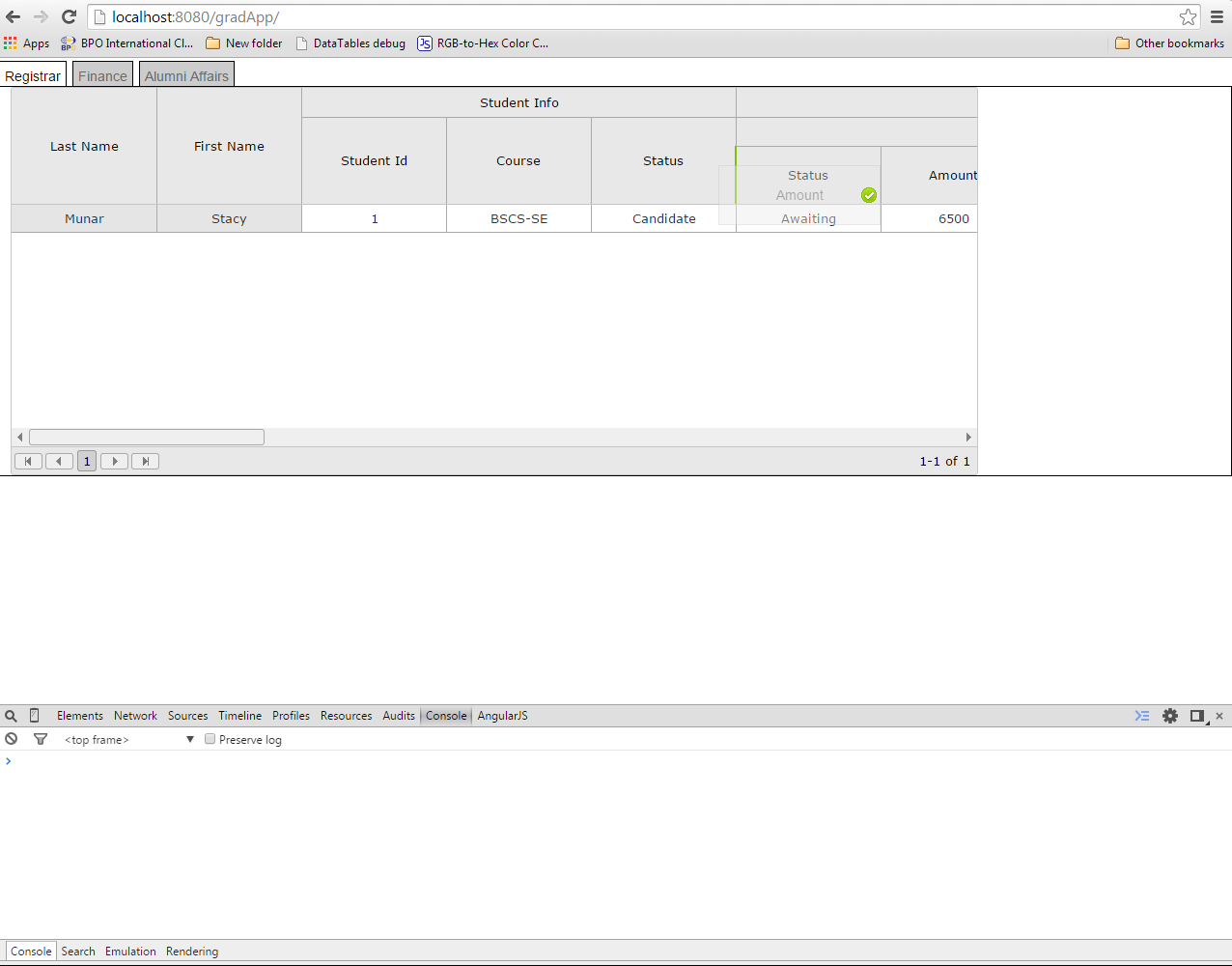Open the top frame dropdown
The width and height of the screenshot is (1232, 966).
[x=129, y=739]
